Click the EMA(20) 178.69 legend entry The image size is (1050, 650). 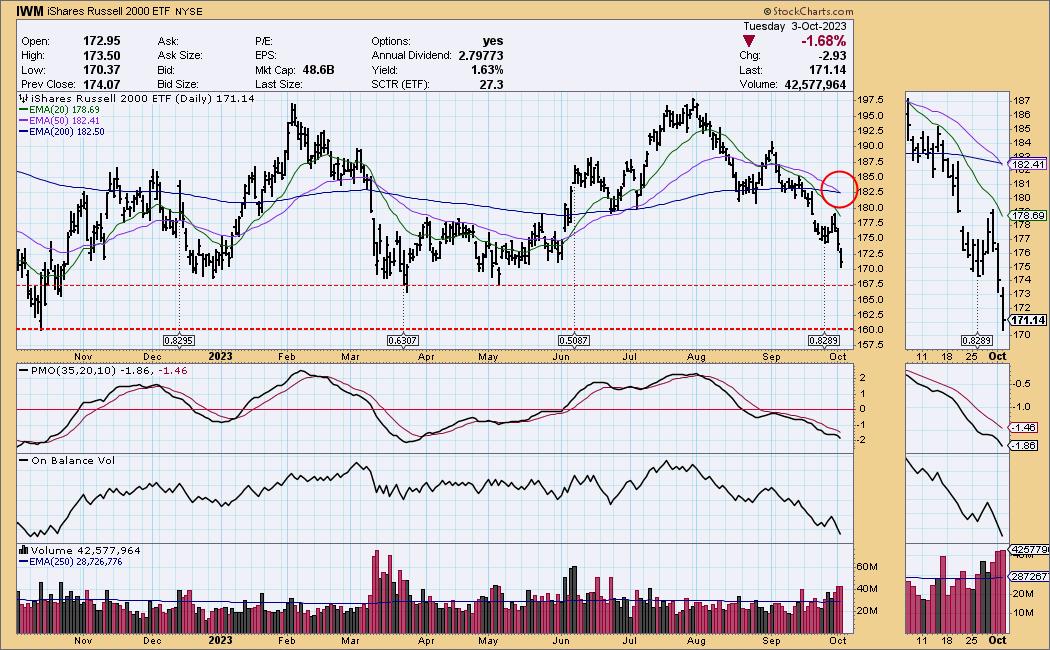pyautogui.click(x=59, y=110)
